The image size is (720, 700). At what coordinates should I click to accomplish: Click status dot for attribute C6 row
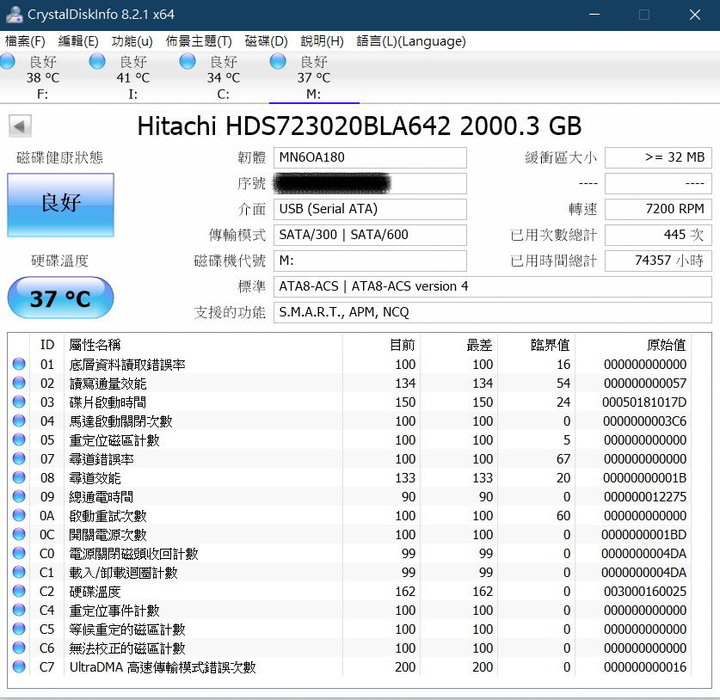tap(19, 648)
